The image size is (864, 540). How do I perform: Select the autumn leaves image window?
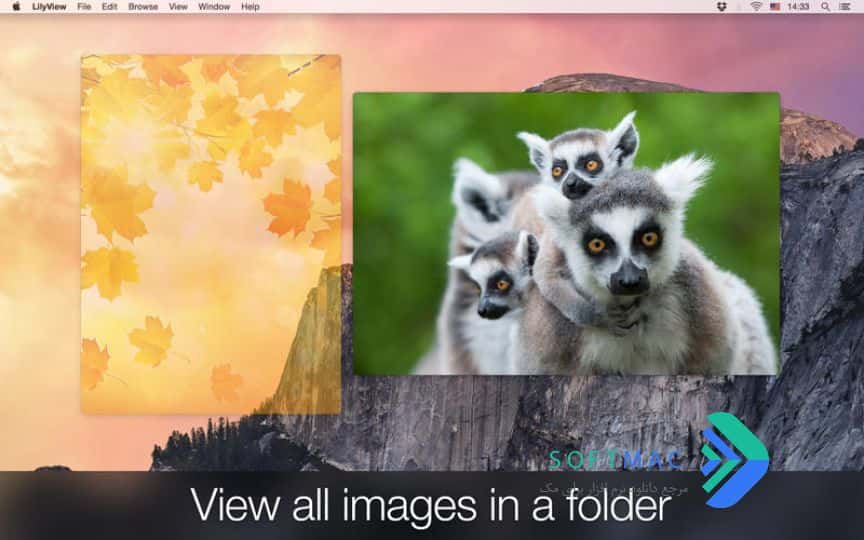click(211, 234)
